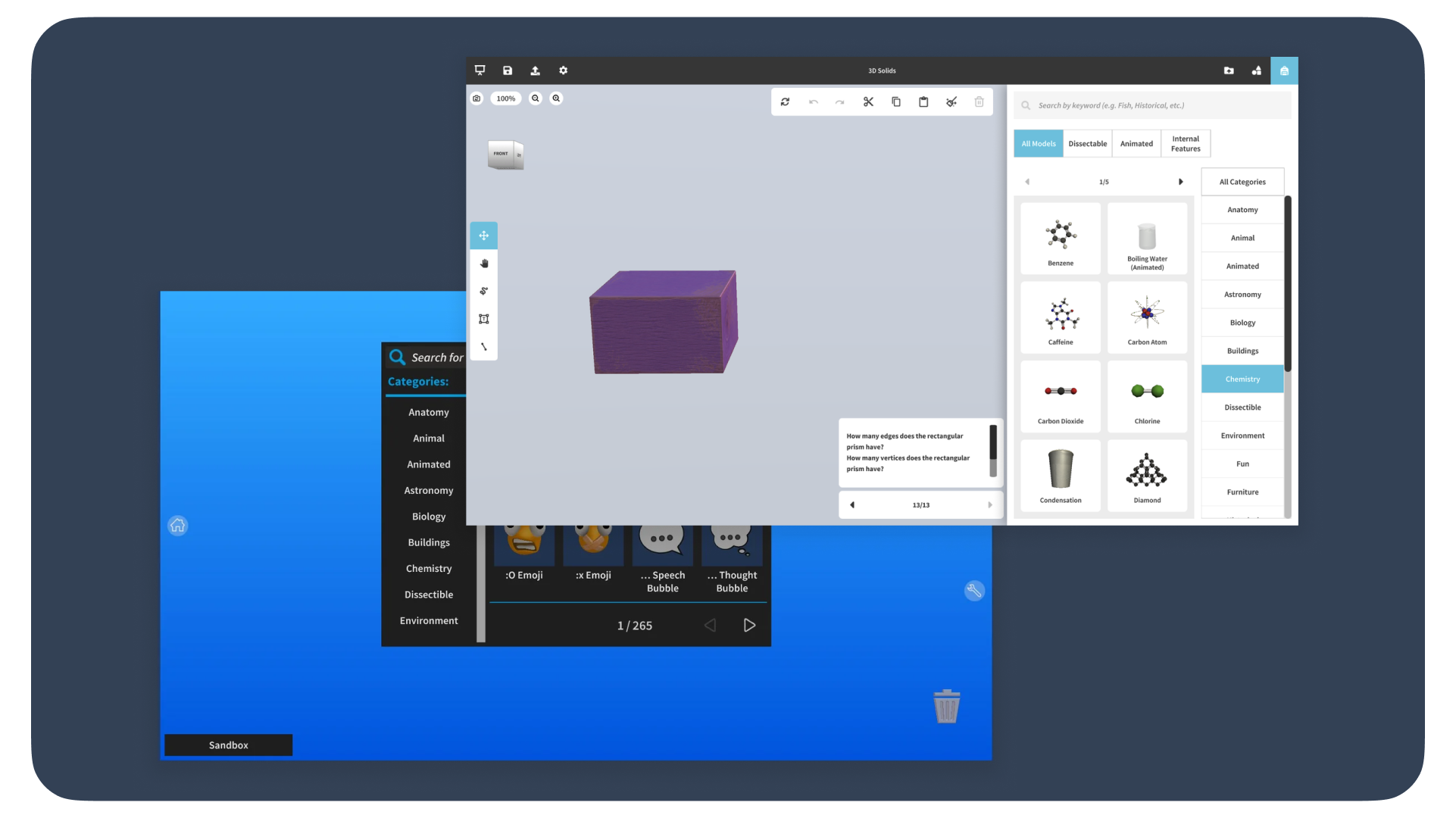The image size is (1456, 818).
Task: Select the text box tool
Action: click(484, 319)
